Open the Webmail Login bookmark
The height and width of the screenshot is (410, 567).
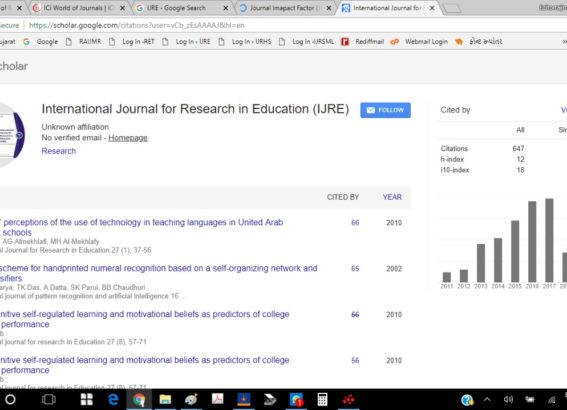(419, 42)
